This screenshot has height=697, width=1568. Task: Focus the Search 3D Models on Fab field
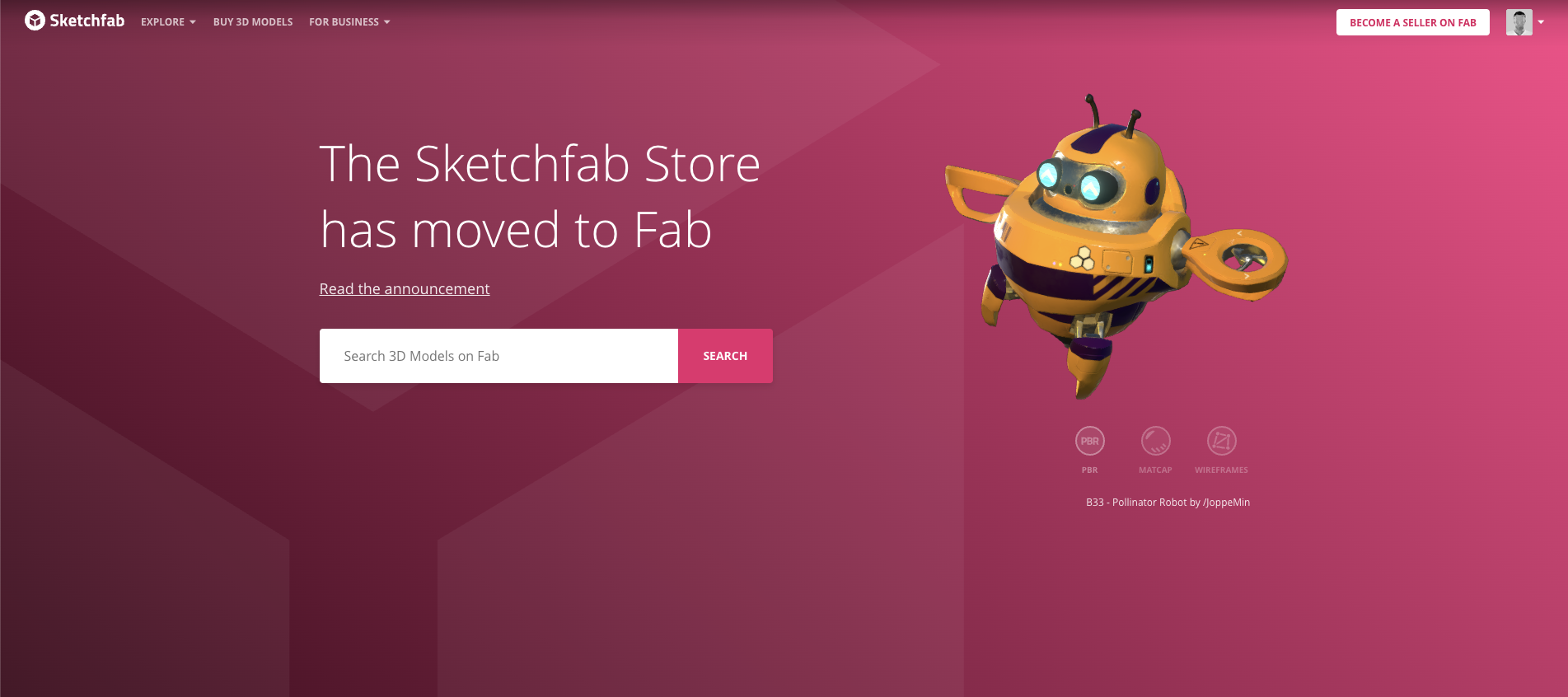coord(498,356)
